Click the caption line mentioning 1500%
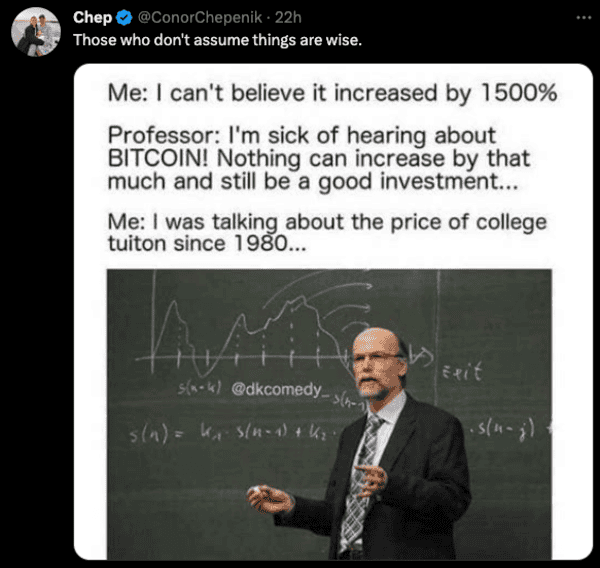Viewport: 600px width, 568px height. click(x=332, y=95)
